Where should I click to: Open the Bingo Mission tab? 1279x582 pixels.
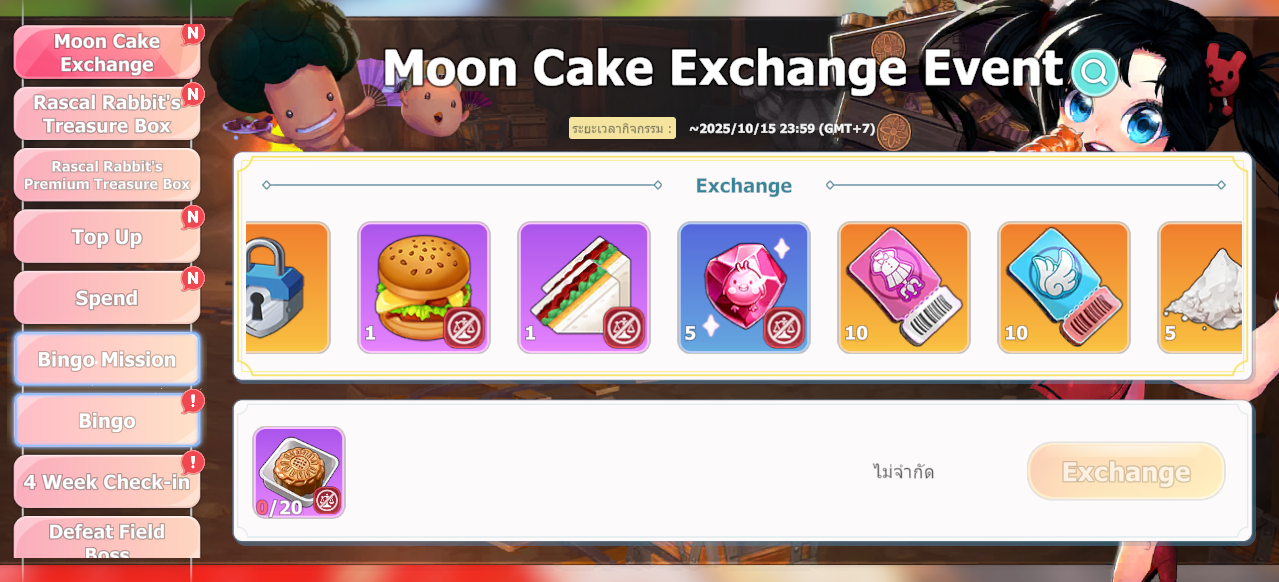[107, 359]
